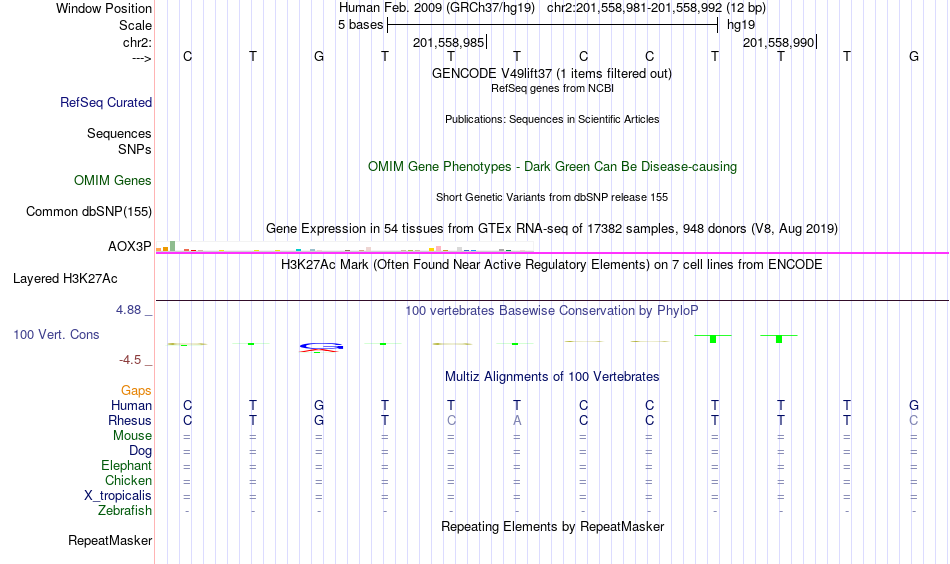Viewport: 950px width, 564px height.
Task: Click the Scale label
Action: click(136, 25)
